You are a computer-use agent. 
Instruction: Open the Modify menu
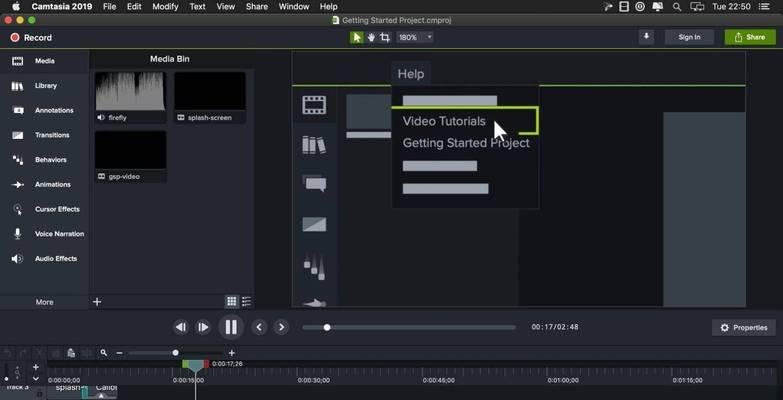pyautogui.click(x=165, y=6)
